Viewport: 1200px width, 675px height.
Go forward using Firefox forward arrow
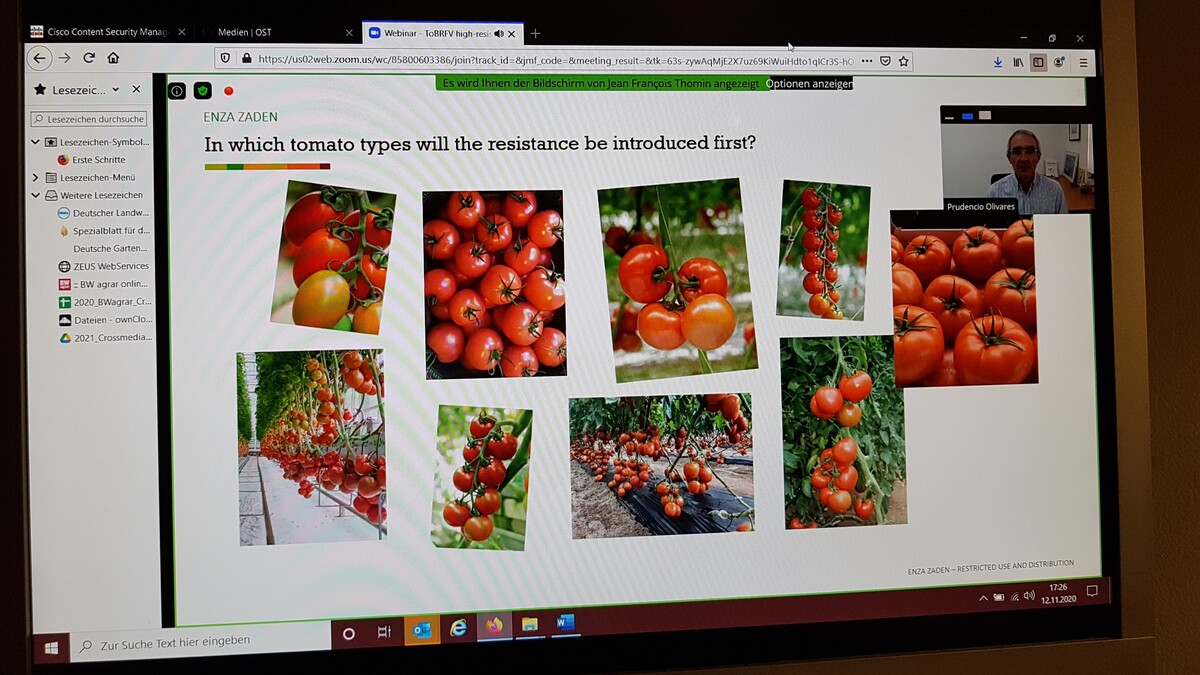(64, 58)
